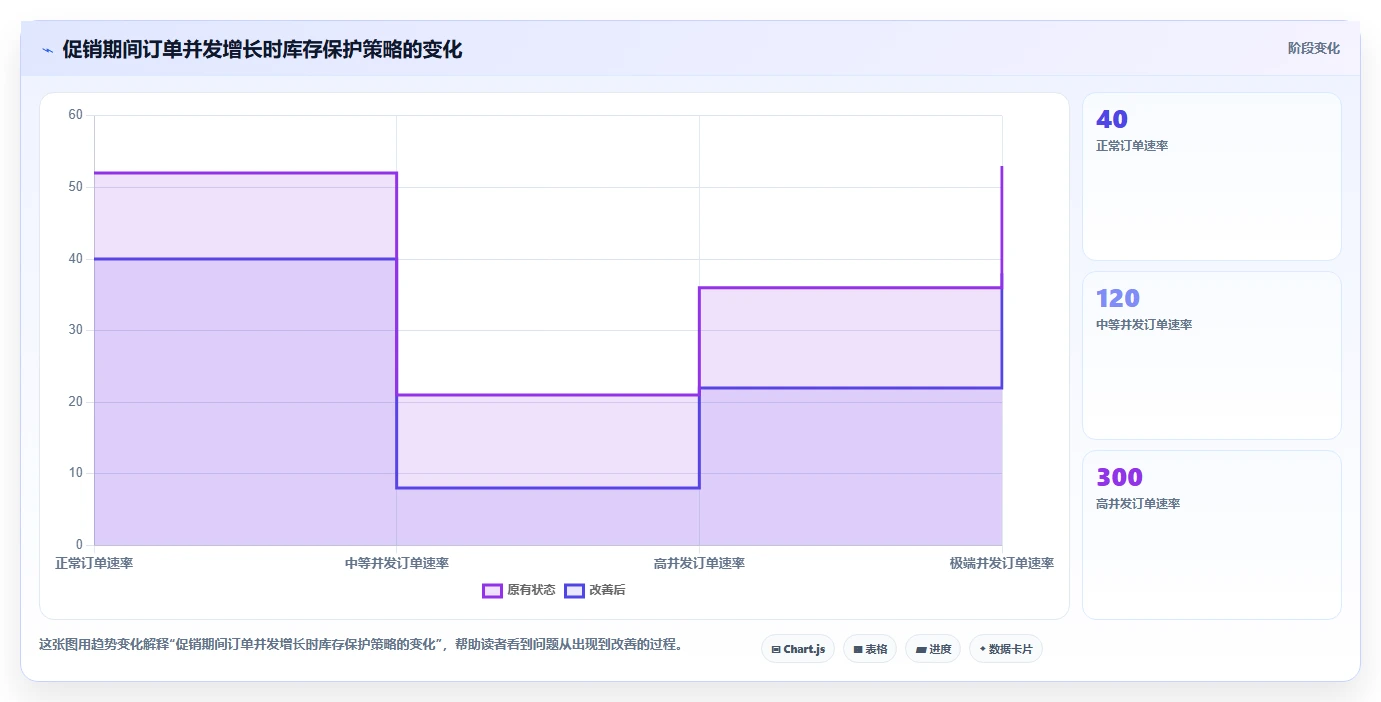
Task: Click the 阶段变化 label in header
Action: (1313, 48)
